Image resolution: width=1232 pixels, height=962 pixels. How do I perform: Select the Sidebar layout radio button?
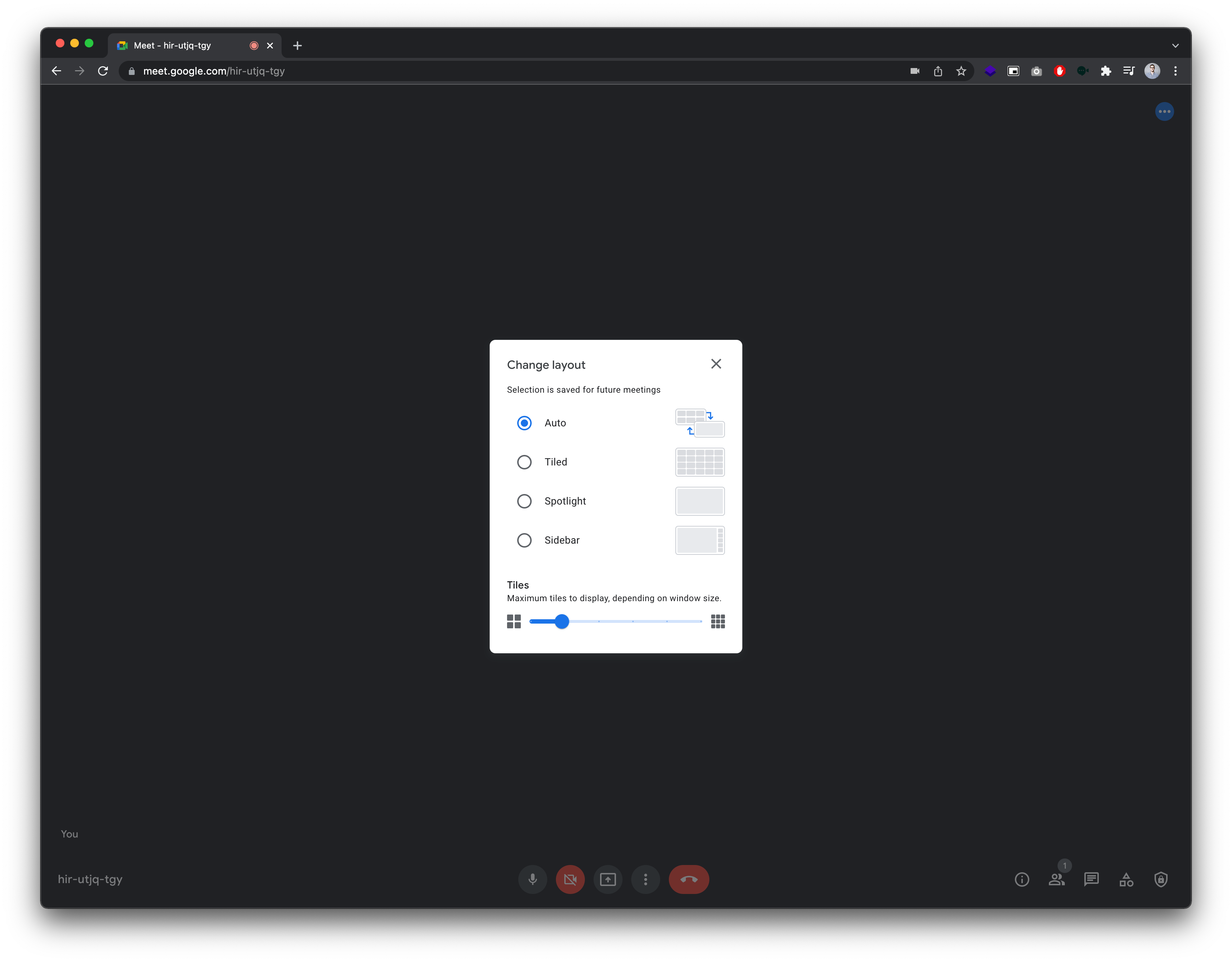pos(524,540)
